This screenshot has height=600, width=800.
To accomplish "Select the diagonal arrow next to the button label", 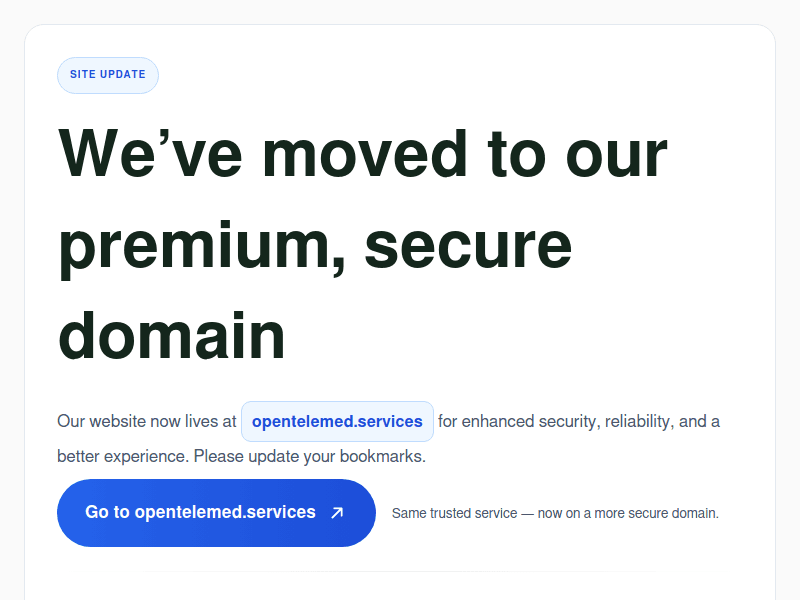I will click(337, 512).
